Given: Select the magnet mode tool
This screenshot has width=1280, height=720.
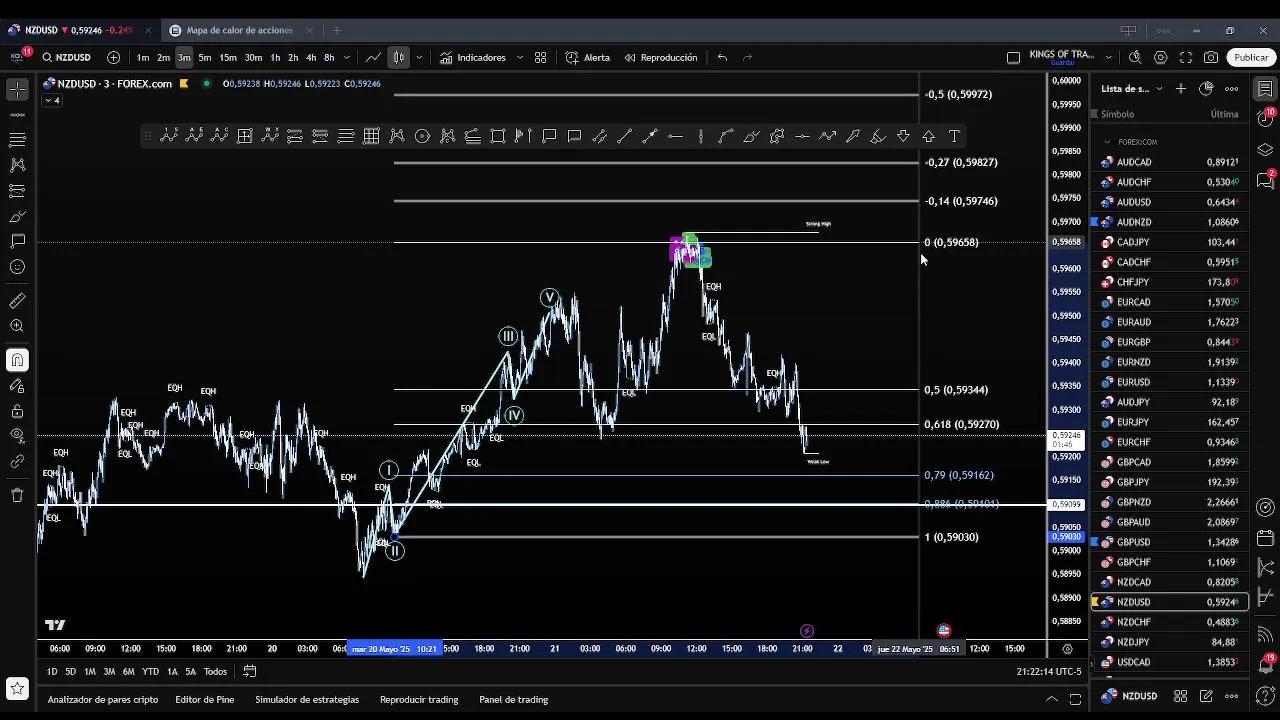Looking at the screenshot, I should coord(17,360).
